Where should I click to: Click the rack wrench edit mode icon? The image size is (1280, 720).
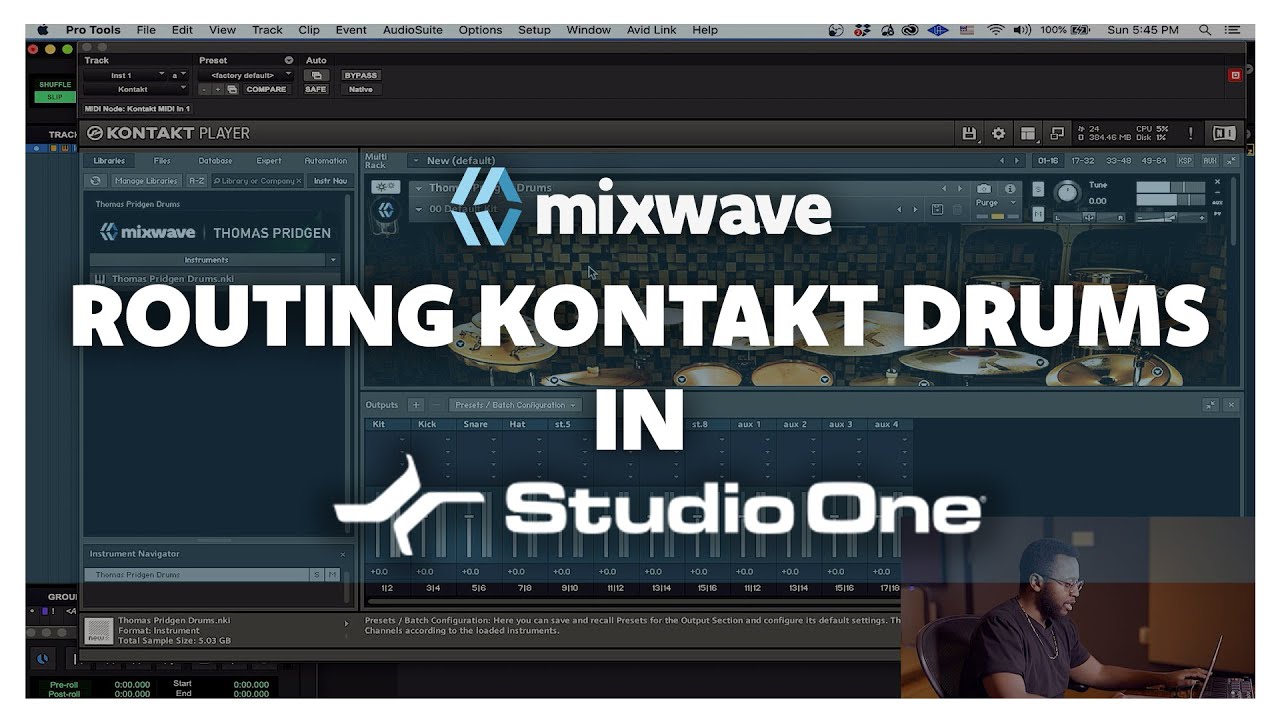pos(384,187)
